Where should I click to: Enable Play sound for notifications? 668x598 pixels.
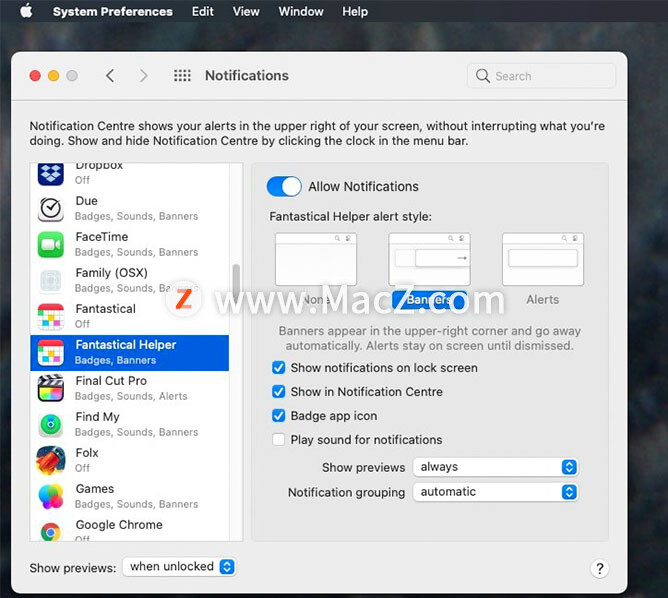pyautogui.click(x=279, y=439)
